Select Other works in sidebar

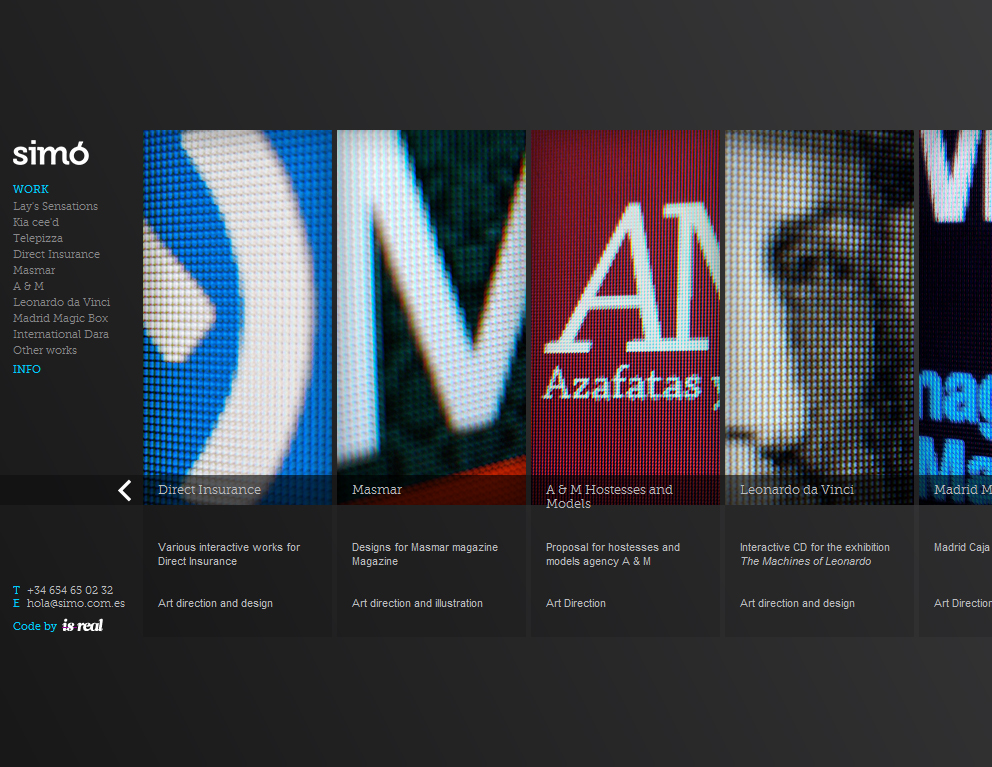(45, 350)
